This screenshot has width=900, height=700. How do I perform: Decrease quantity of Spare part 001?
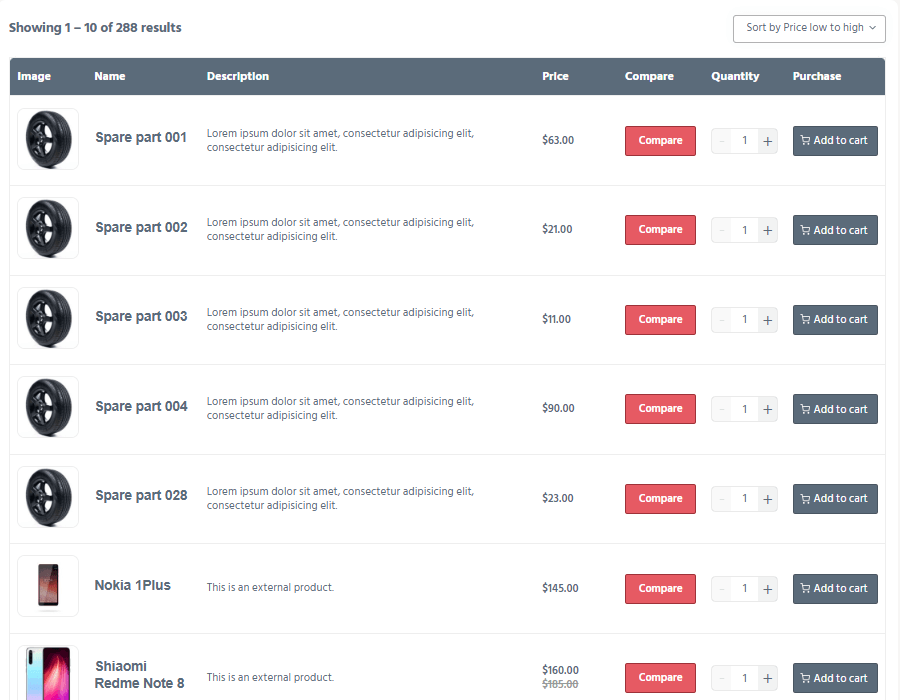pyautogui.click(x=721, y=141)
